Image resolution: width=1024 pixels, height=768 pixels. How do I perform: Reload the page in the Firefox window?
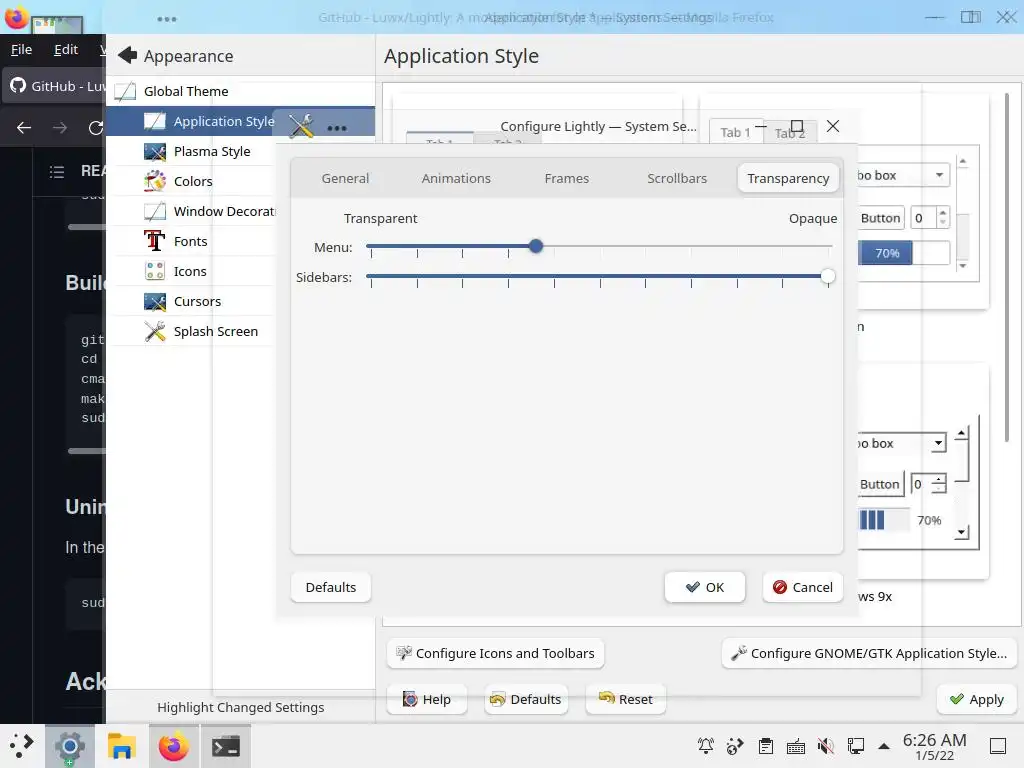(x=96, y=128)
